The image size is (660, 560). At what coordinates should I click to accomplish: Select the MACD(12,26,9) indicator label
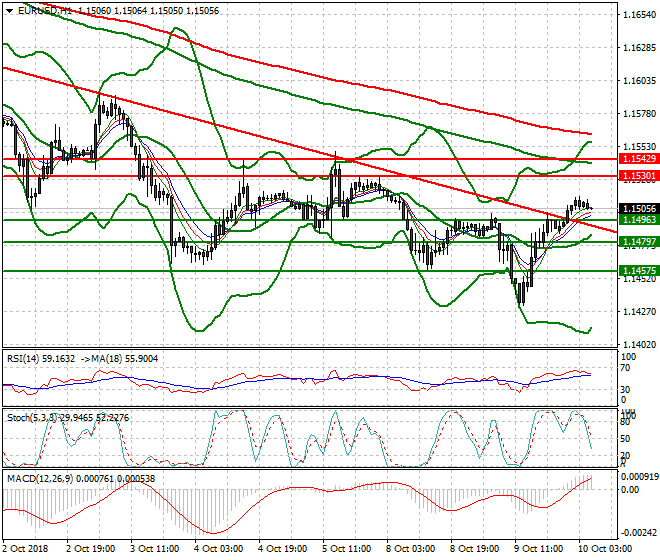pyautogui.click(x=40, y=479)
